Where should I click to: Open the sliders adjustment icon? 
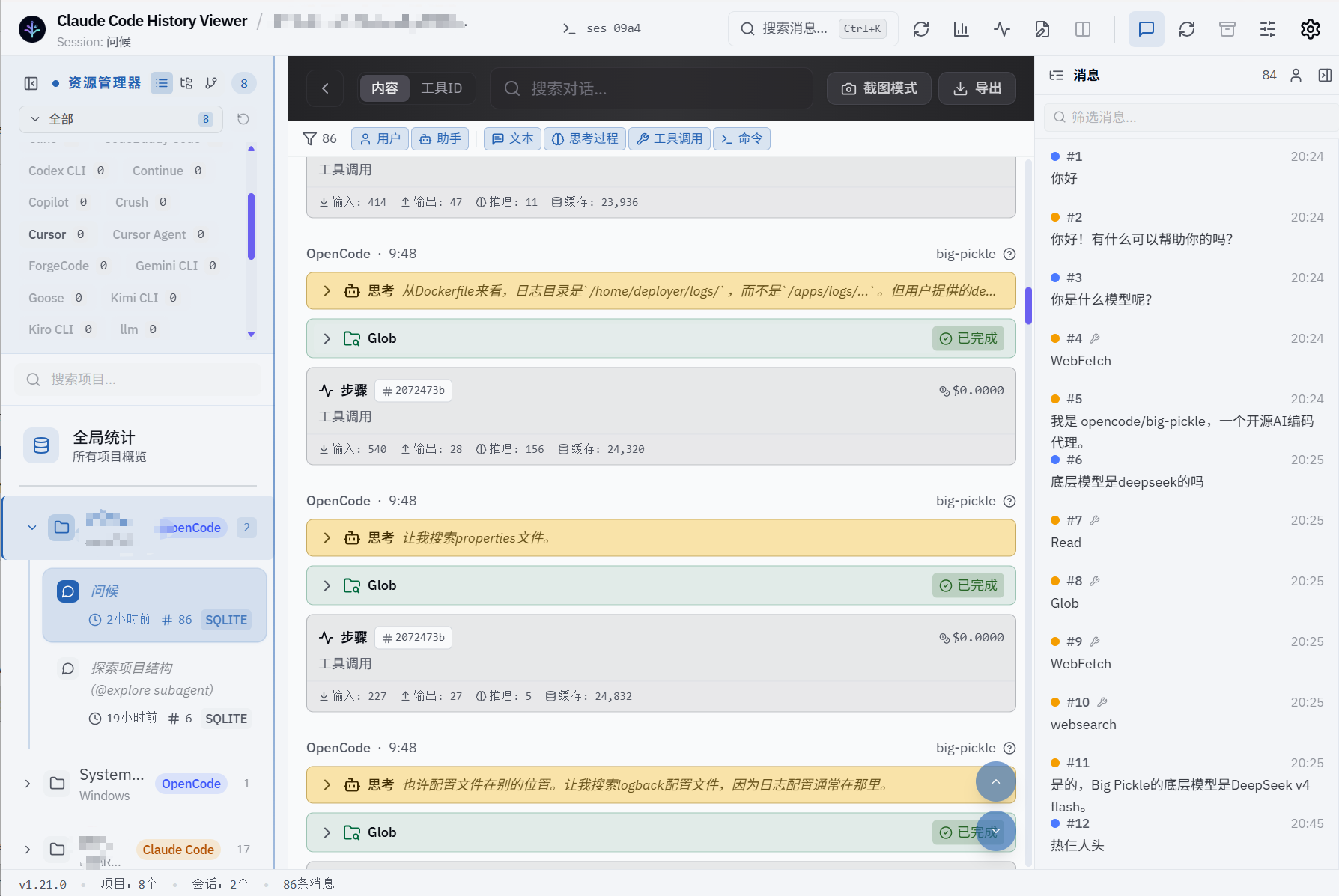click(1268, 29)
